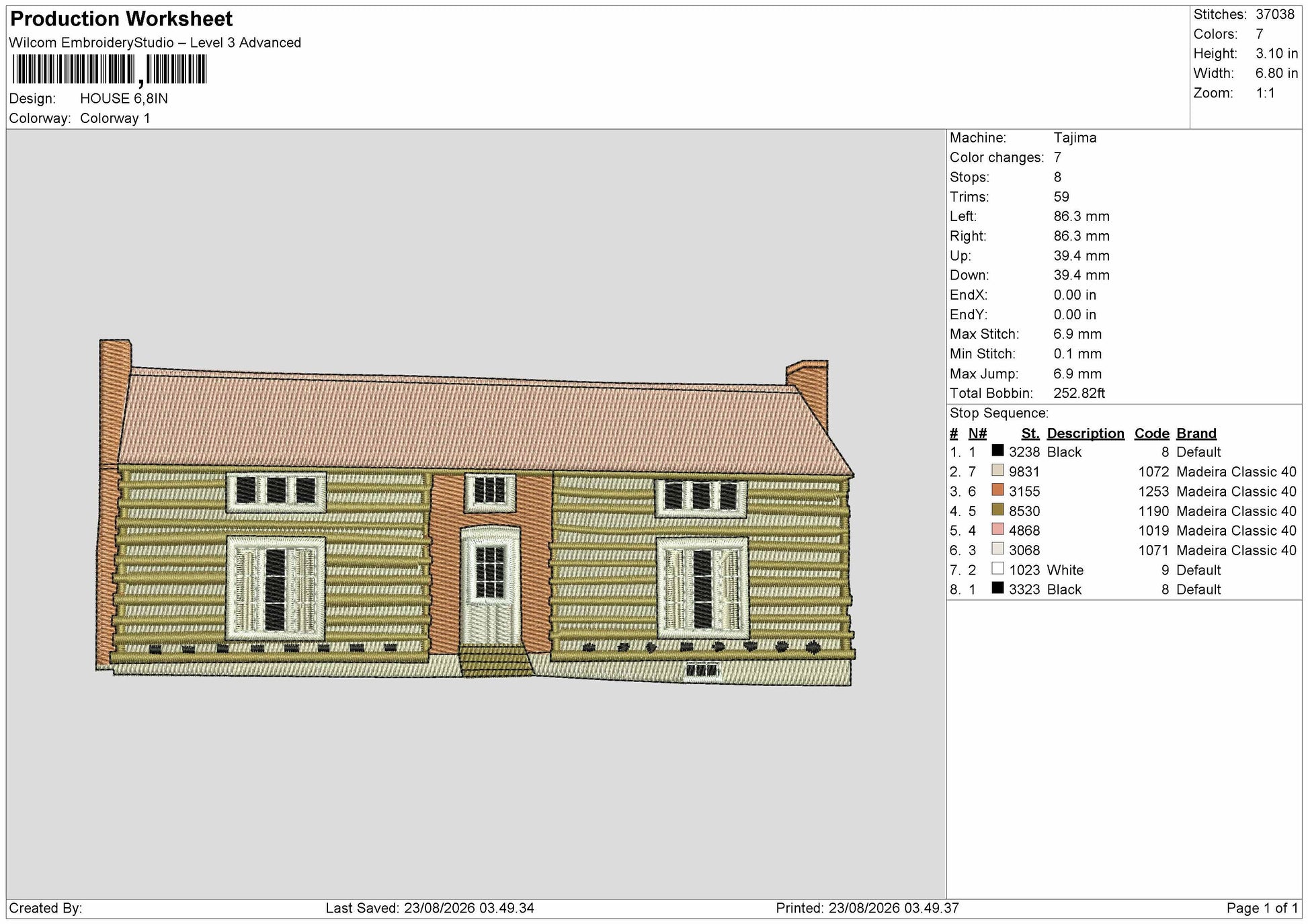Screen dimensions: 1308x924
Task: Click the pink swatch for thread 4868
Action: pyautogui.click(x=997, y=530)
